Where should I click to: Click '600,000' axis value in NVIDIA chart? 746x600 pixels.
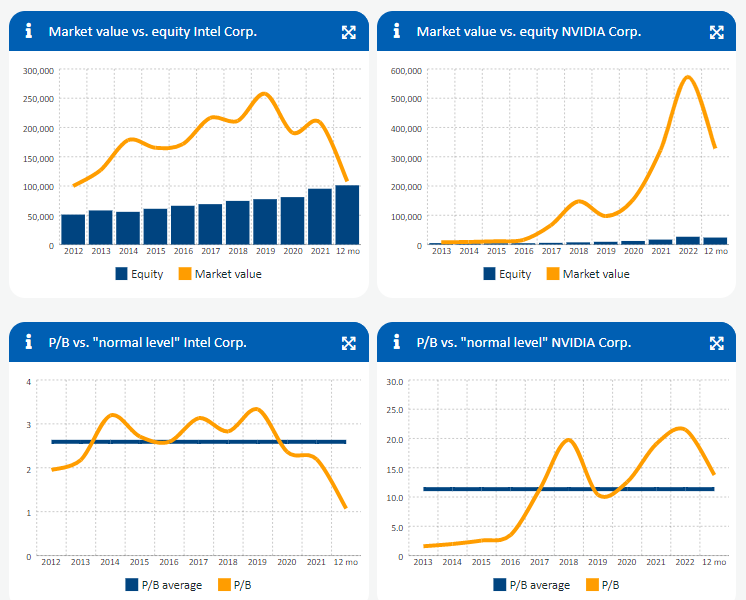406,71
